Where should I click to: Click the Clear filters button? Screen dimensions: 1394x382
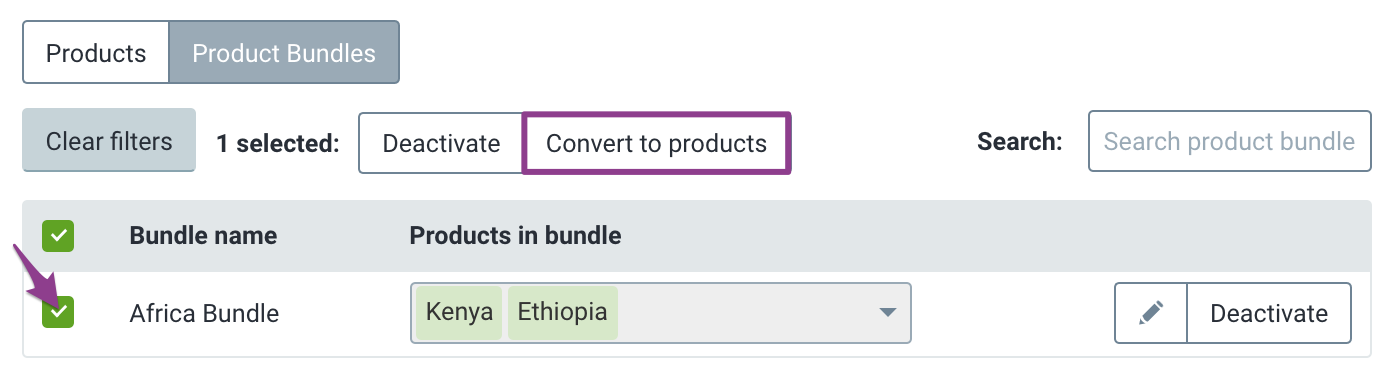tap(109, 141)
